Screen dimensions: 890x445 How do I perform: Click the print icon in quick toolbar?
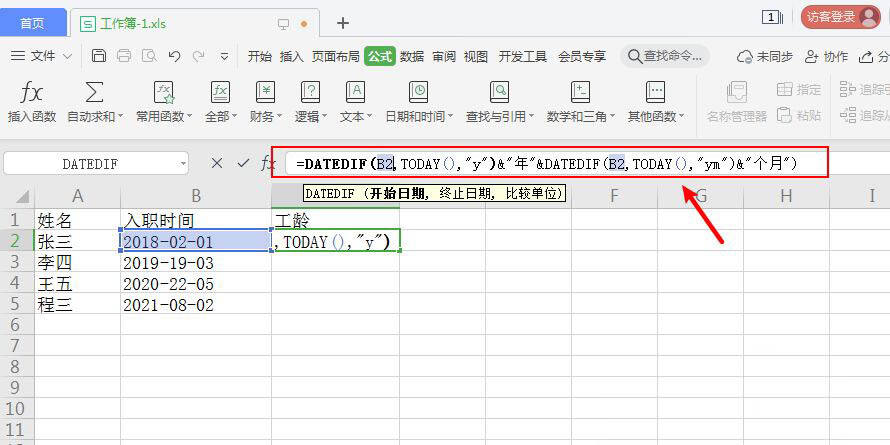[x=124, y=56]
